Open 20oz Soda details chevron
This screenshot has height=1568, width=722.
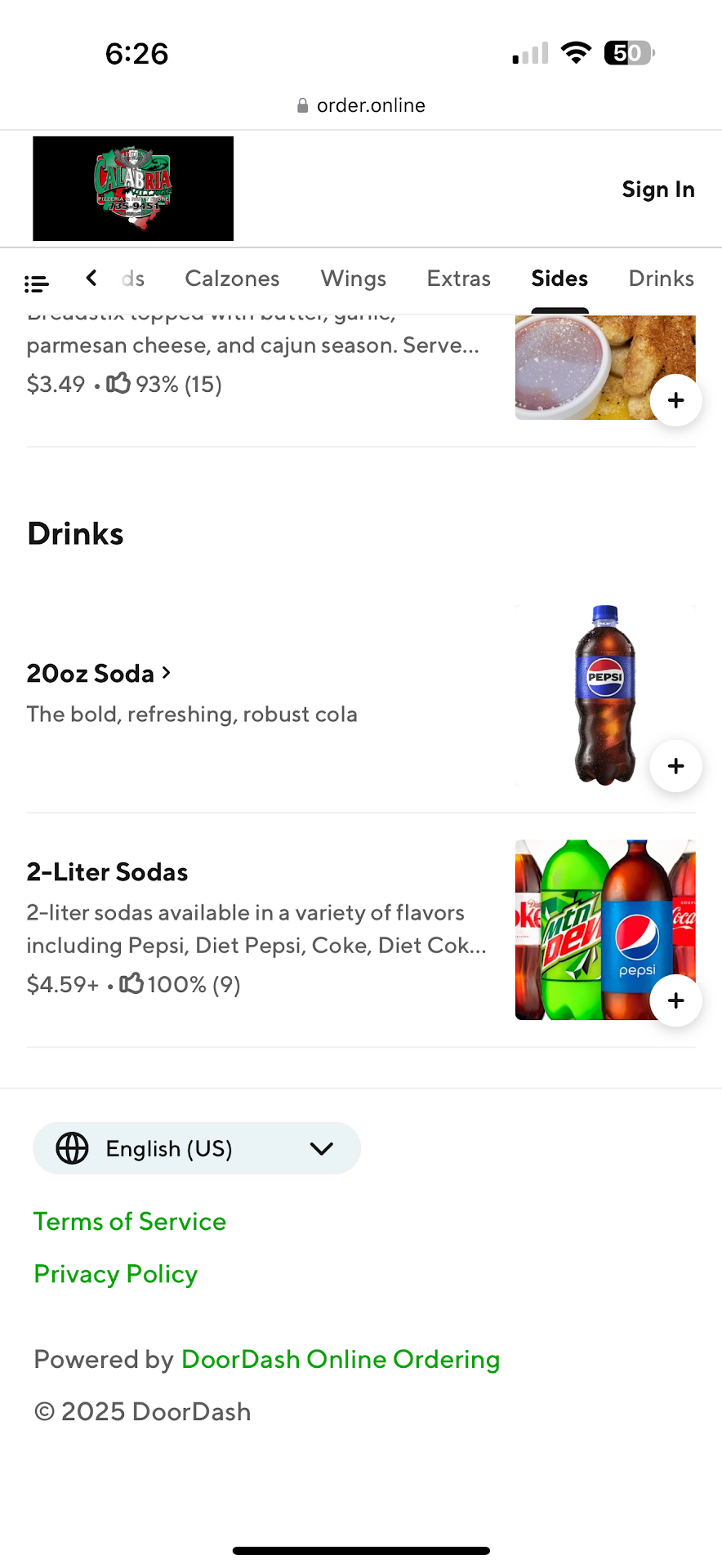(167, 673)
